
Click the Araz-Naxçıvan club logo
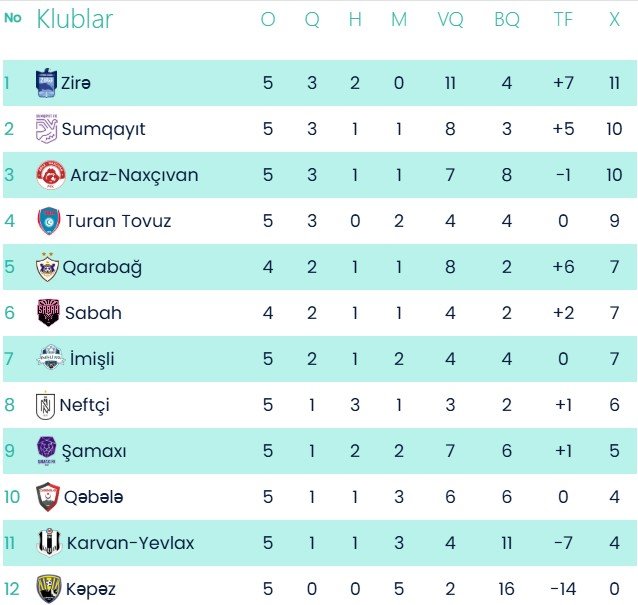click(50, 175)
